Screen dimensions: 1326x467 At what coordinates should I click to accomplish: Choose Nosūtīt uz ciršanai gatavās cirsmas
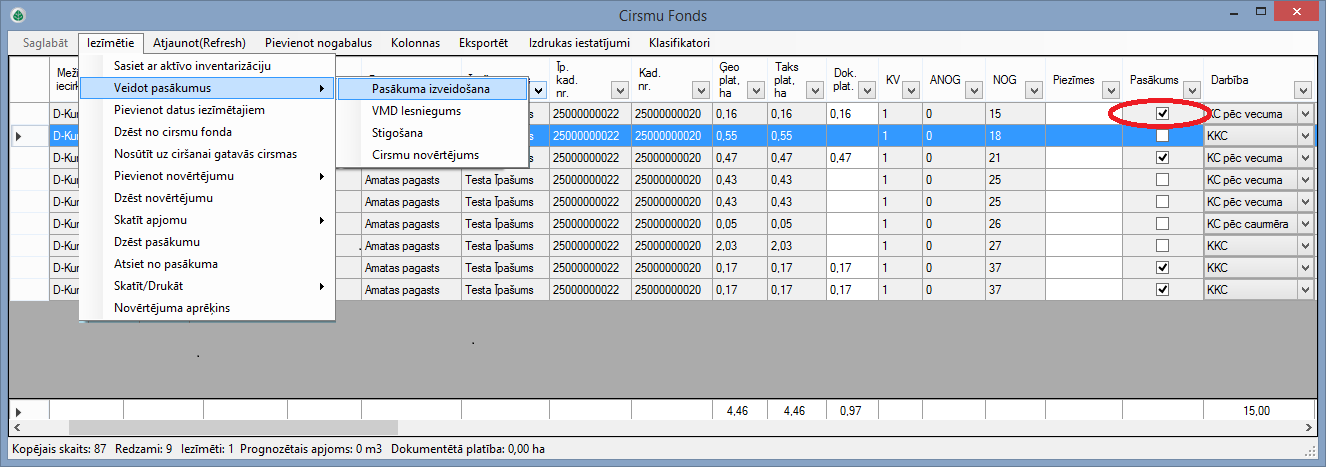click(x=207, y=154)
